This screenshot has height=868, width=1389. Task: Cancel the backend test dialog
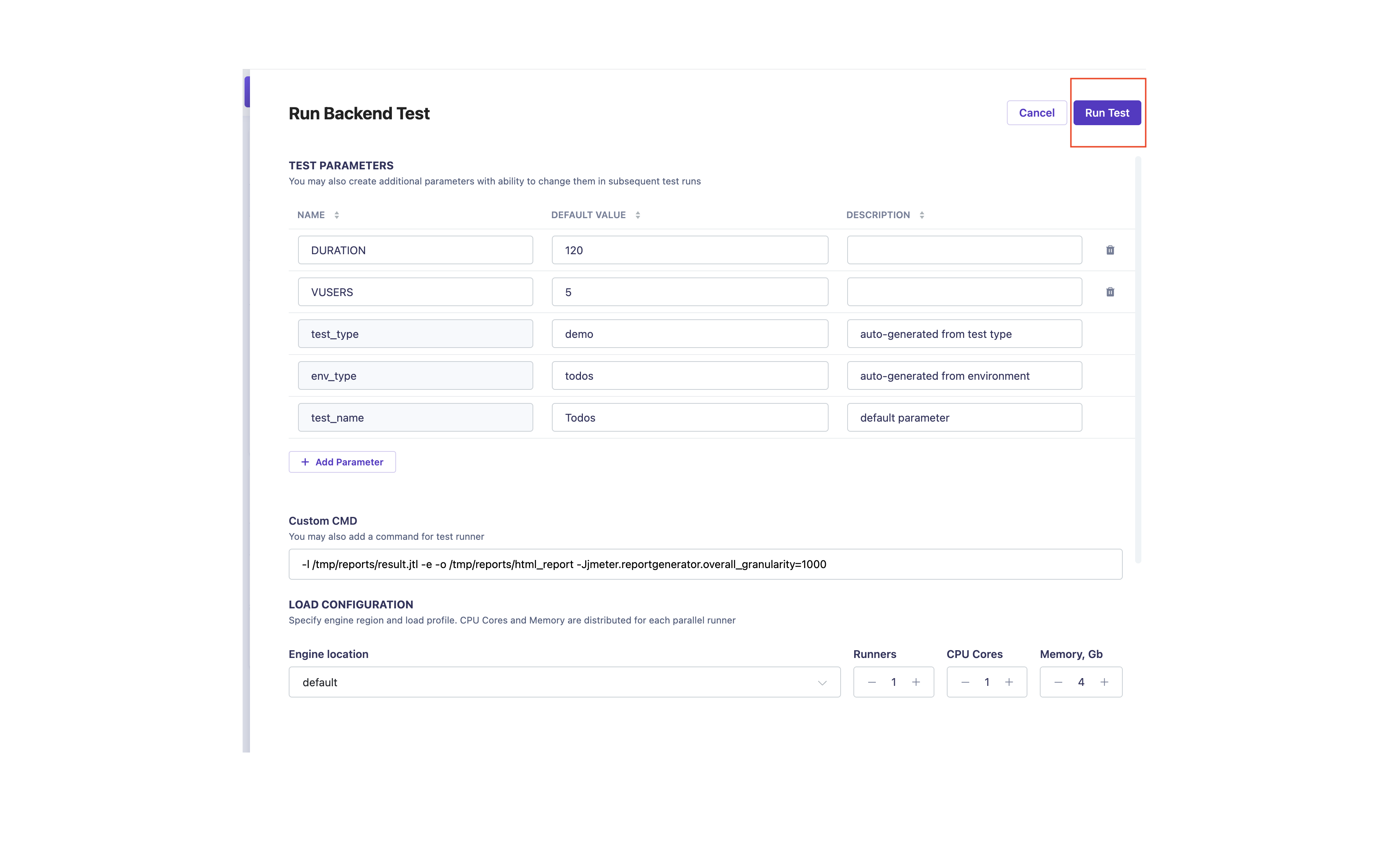click(1037, 112)
